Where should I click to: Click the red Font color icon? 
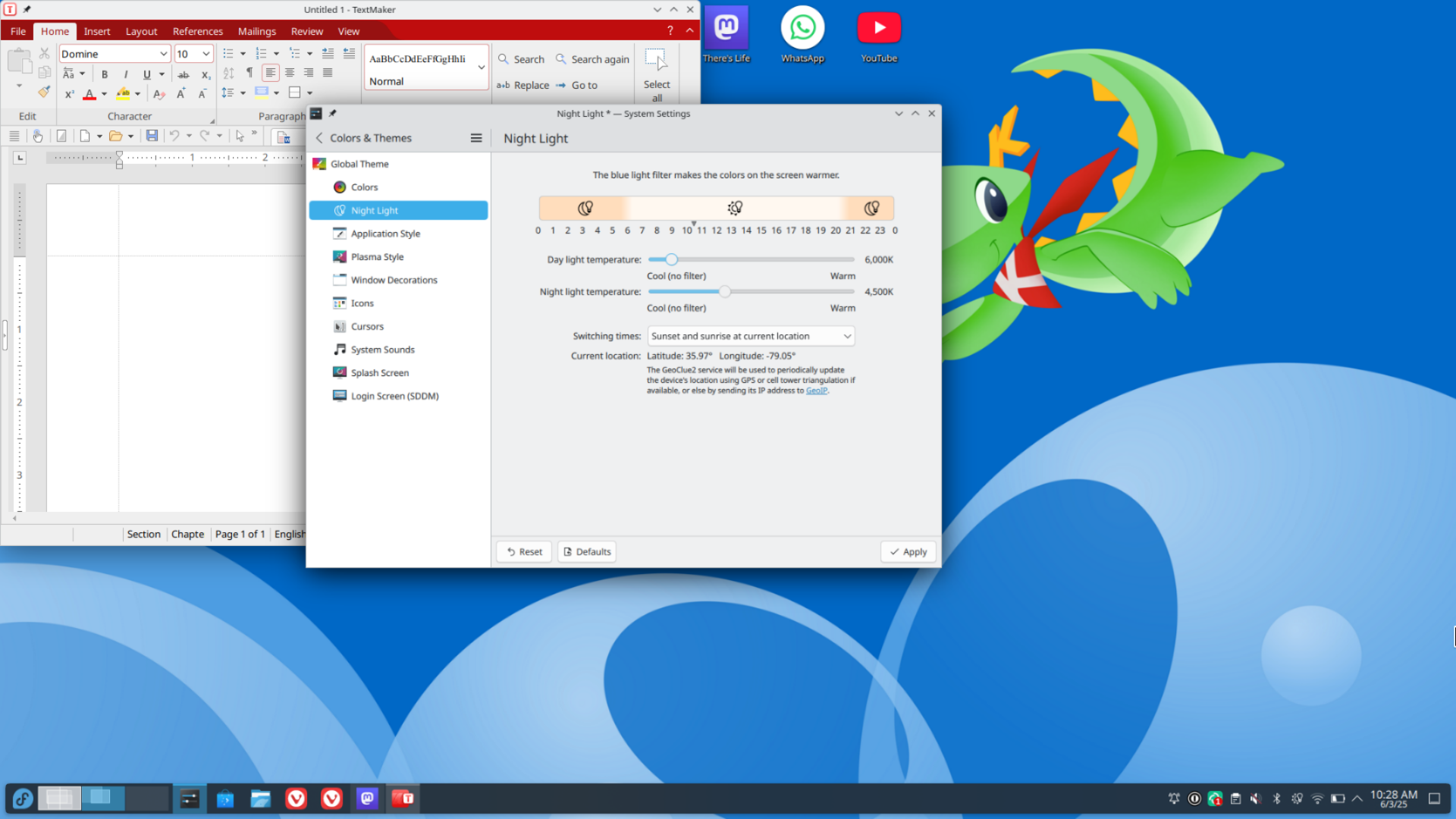click(x=89, y=94)
